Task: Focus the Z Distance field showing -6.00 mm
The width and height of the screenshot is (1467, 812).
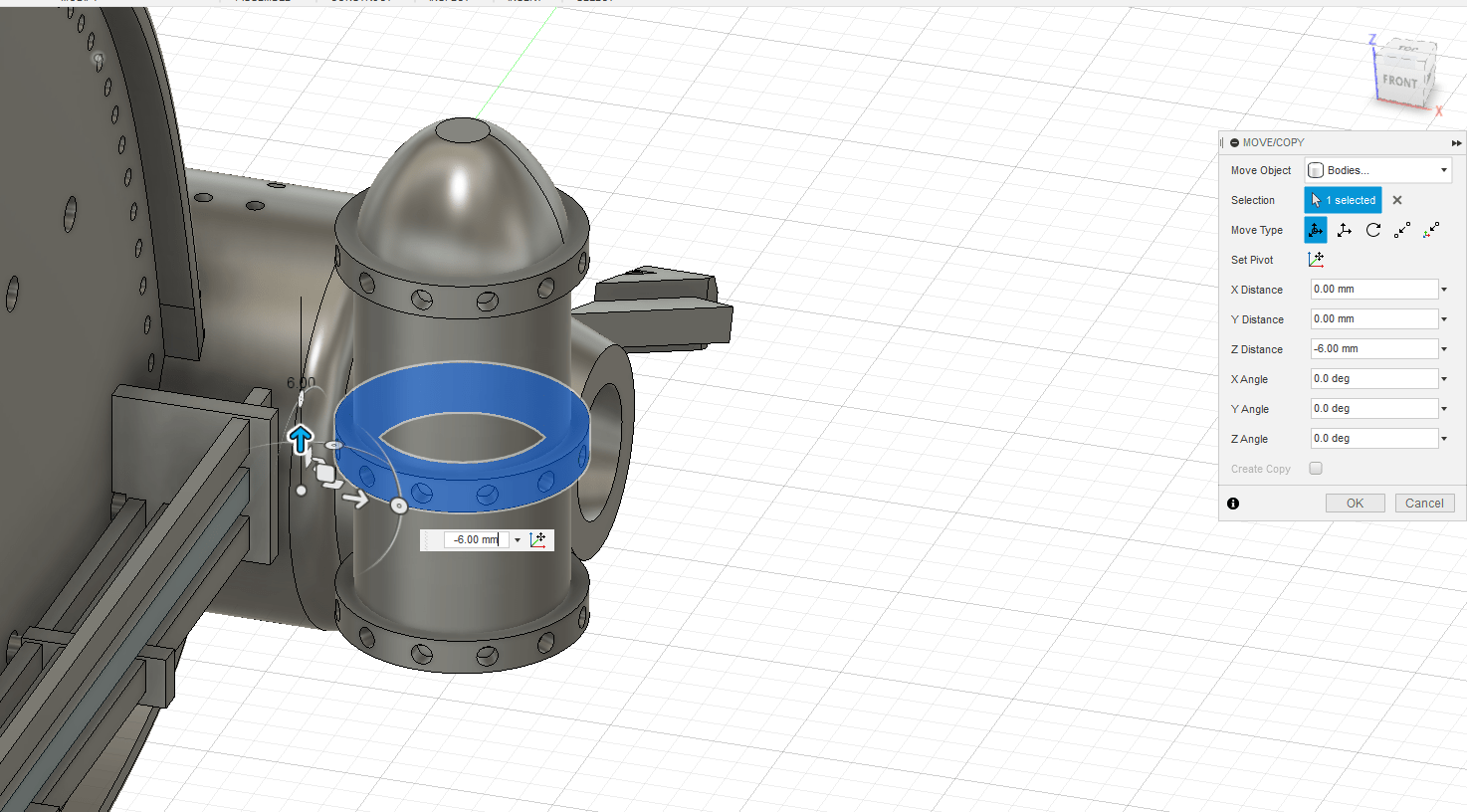Action: [1373, 349]
